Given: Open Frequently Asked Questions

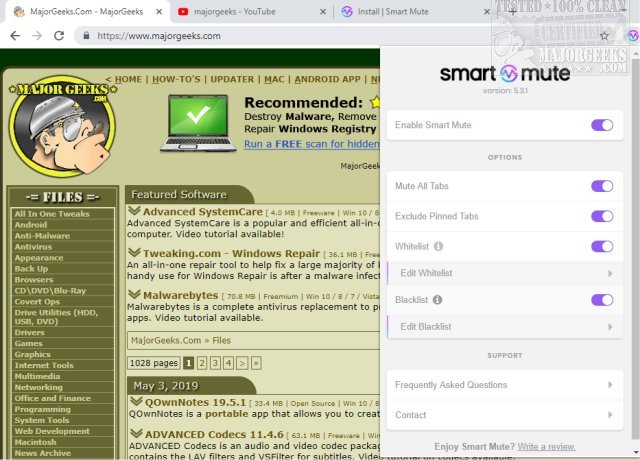Looking at the screenshot, I should [x=505, y=385].
